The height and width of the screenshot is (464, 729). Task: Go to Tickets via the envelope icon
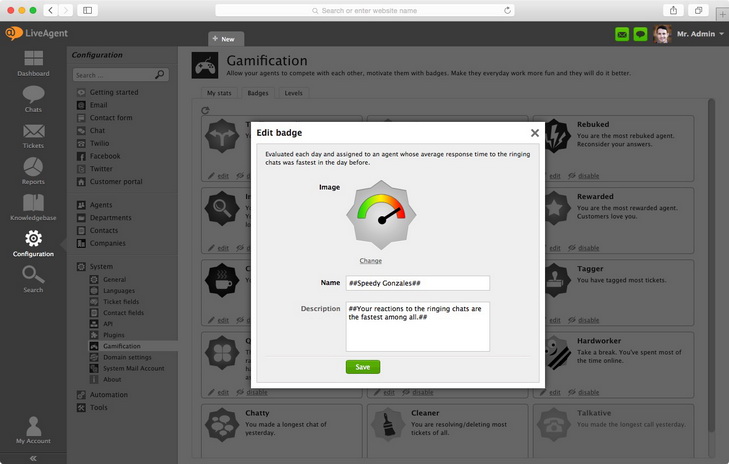(33, 134)
